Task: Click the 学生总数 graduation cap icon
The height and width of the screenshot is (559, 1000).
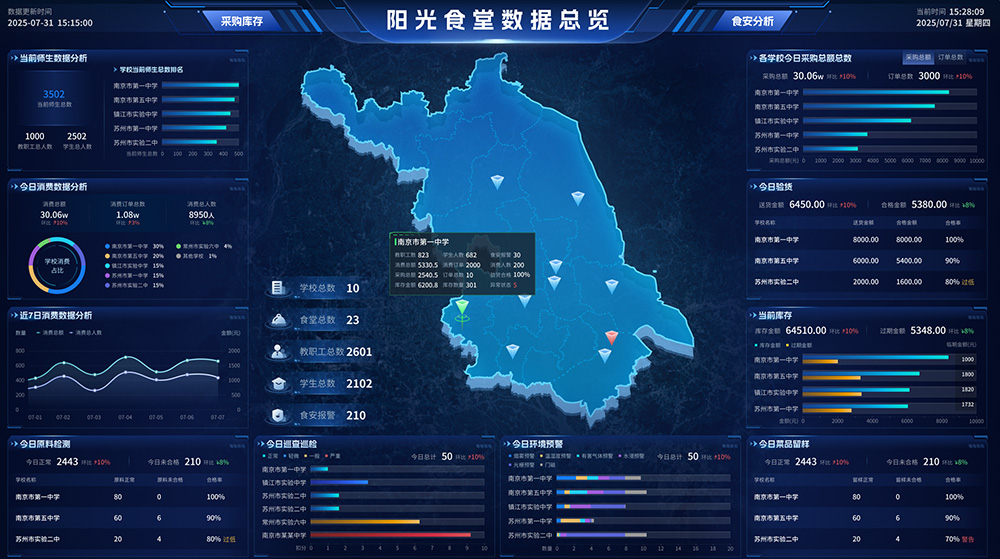Action: tap(278, 384)
